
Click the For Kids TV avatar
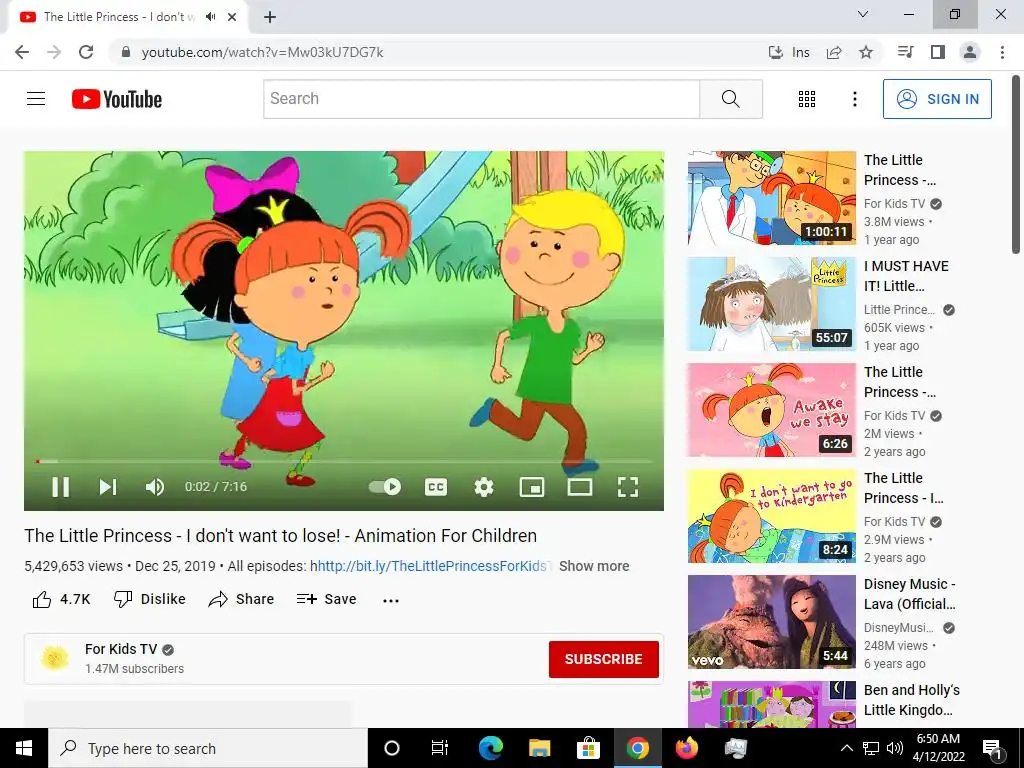(55, 658)
